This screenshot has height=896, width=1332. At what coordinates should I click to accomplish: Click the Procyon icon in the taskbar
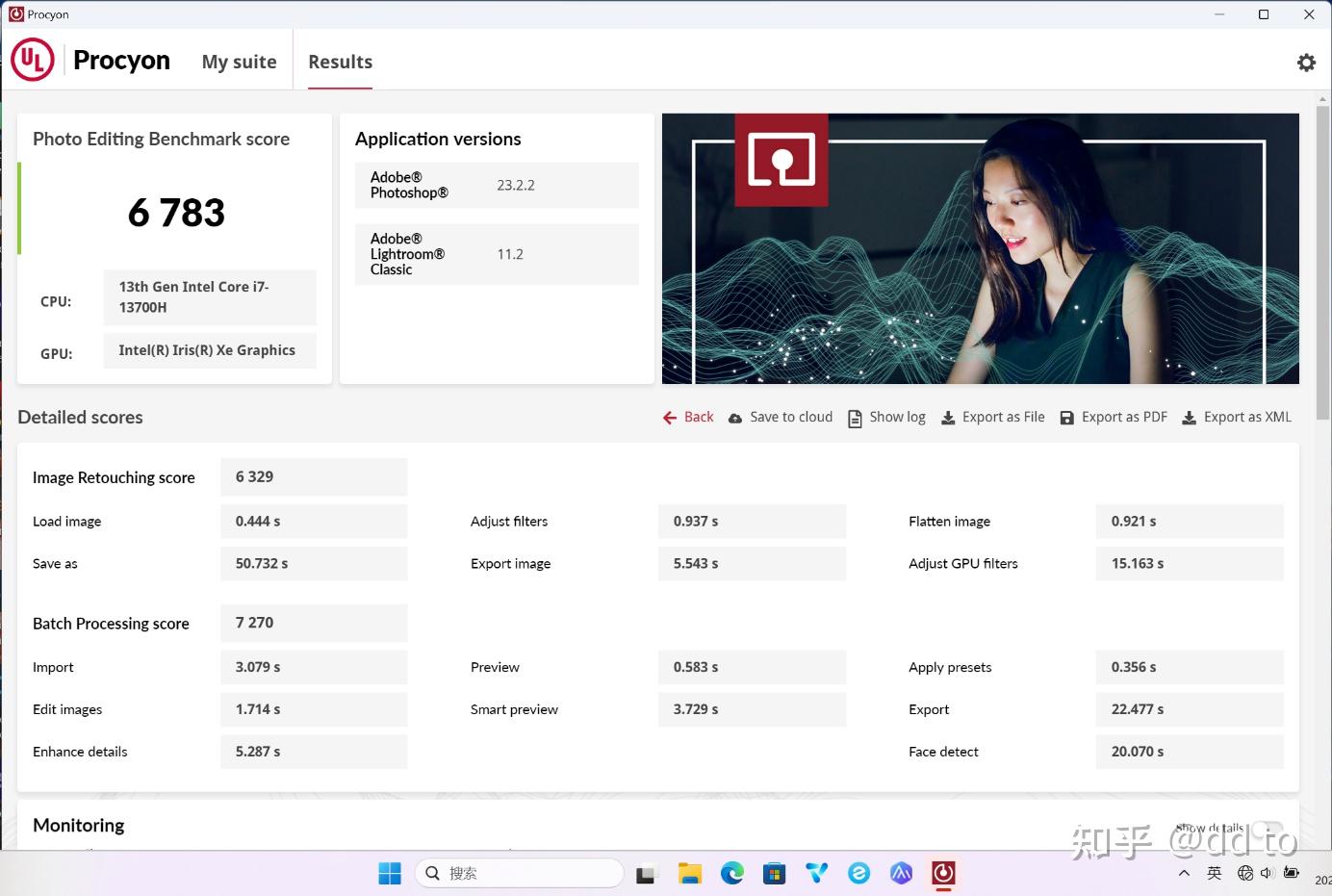coord(943,873)
